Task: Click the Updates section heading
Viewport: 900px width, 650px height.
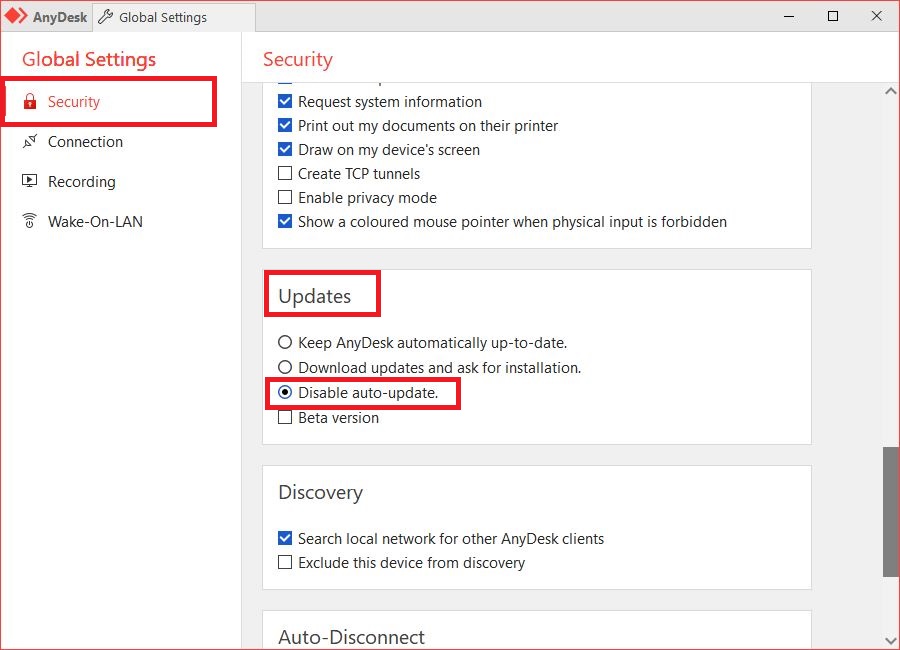Action: pos(315,296)
